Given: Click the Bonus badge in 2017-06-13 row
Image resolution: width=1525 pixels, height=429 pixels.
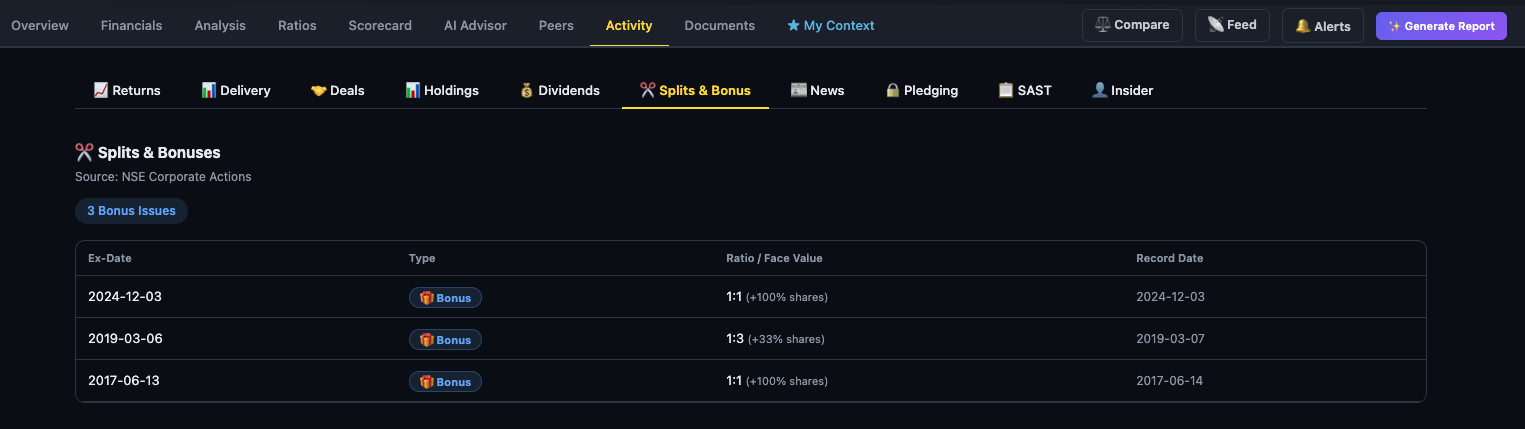Looking at the screenshot, I should point(445,382).
